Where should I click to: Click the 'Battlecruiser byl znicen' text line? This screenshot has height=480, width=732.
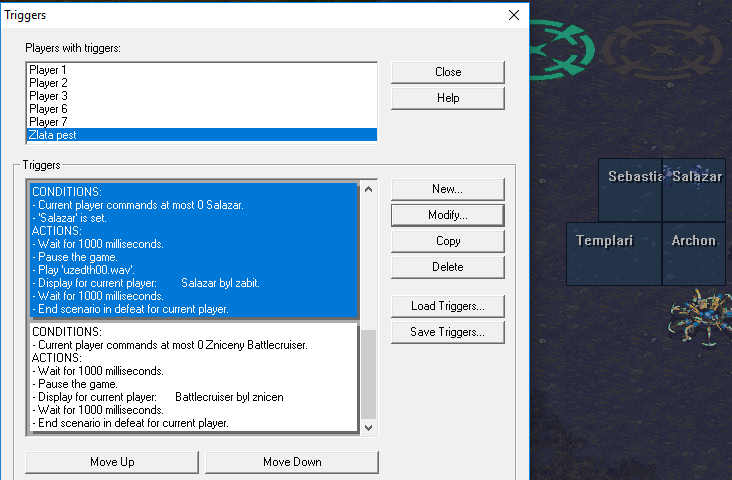pyautogui.click(x=158, y=397)
